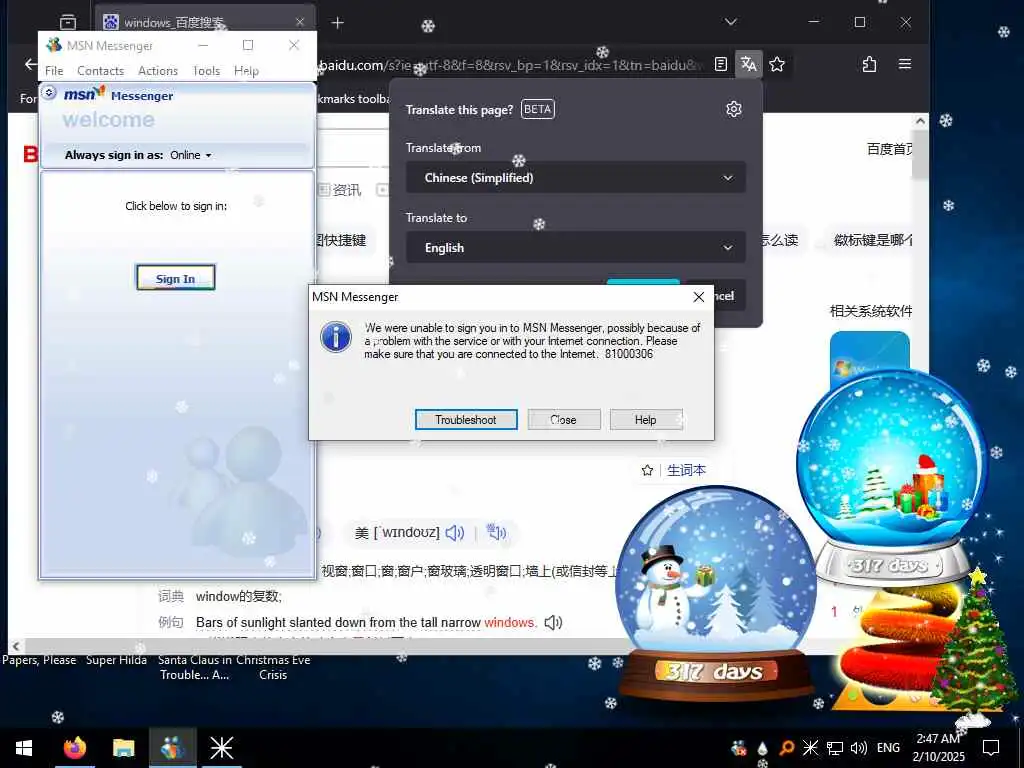The image size is (1024, 768).
Task: Click the Sign In button in MSN Messenger
Action: [175, 278]
